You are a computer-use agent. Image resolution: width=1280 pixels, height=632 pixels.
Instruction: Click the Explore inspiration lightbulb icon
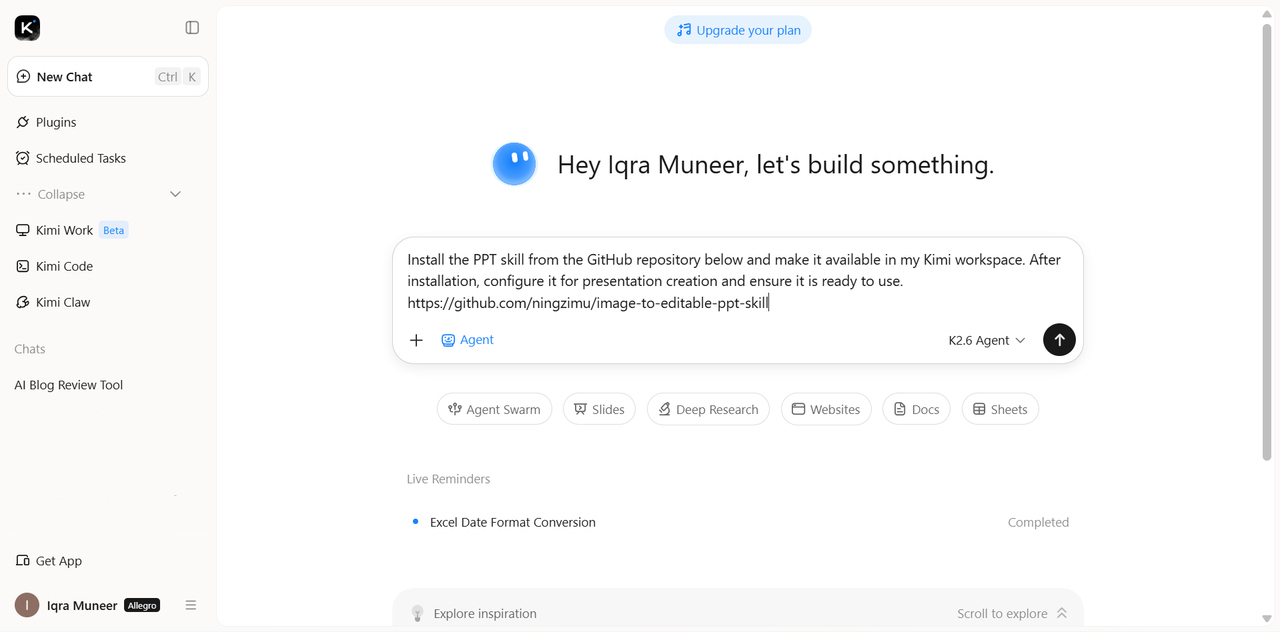(418, 613)
